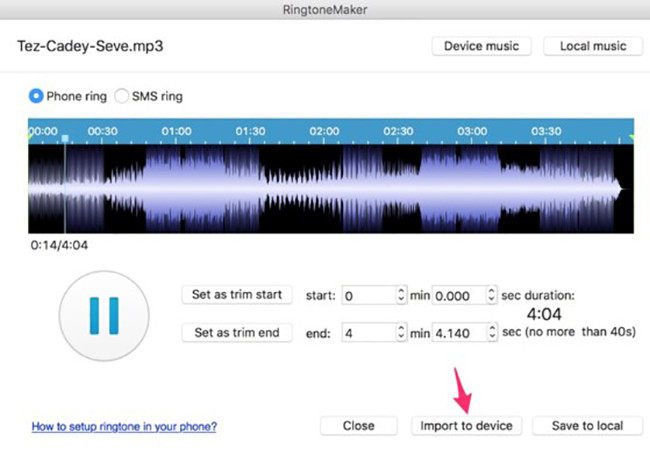Click the end minutes stepper arrows

pyautogui.click(x=401, y=334)
